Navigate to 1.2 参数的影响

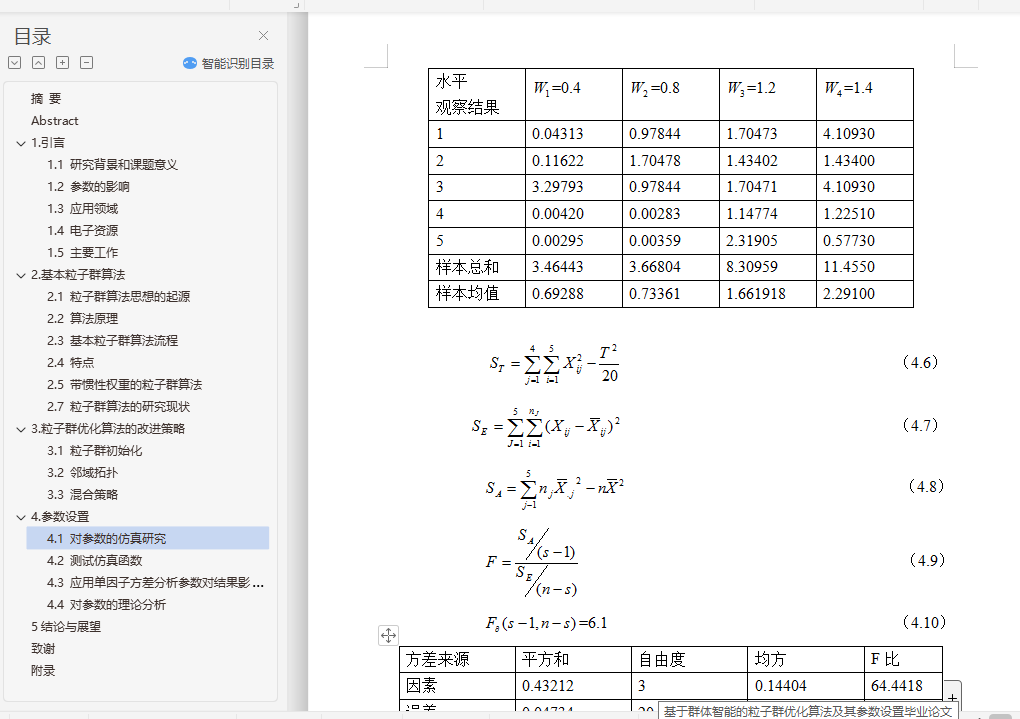point(88,187)
